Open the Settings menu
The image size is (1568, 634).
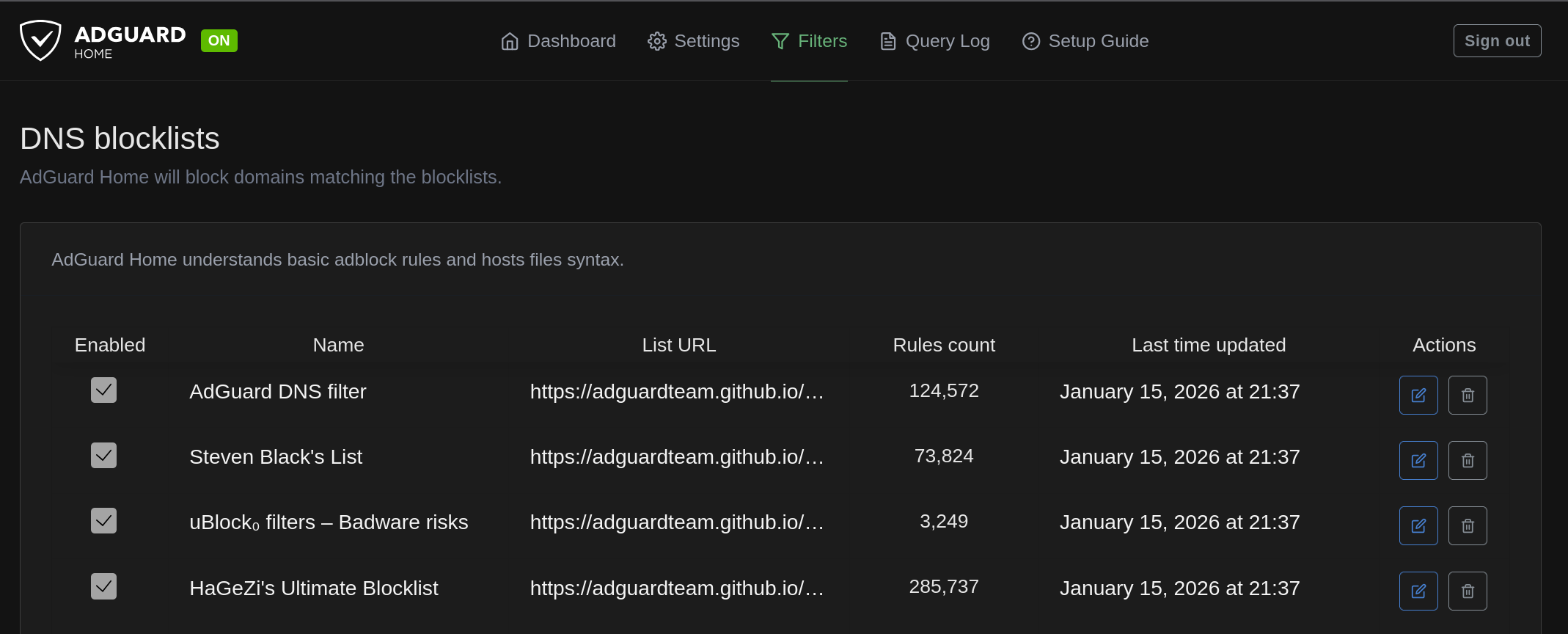pyautogui.click(x=693, y=41)
